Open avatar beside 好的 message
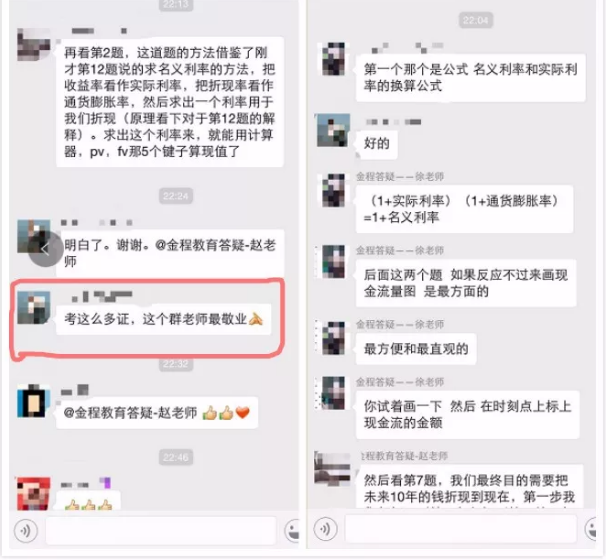The image size is (606, 560). click(x=334, y=130)
